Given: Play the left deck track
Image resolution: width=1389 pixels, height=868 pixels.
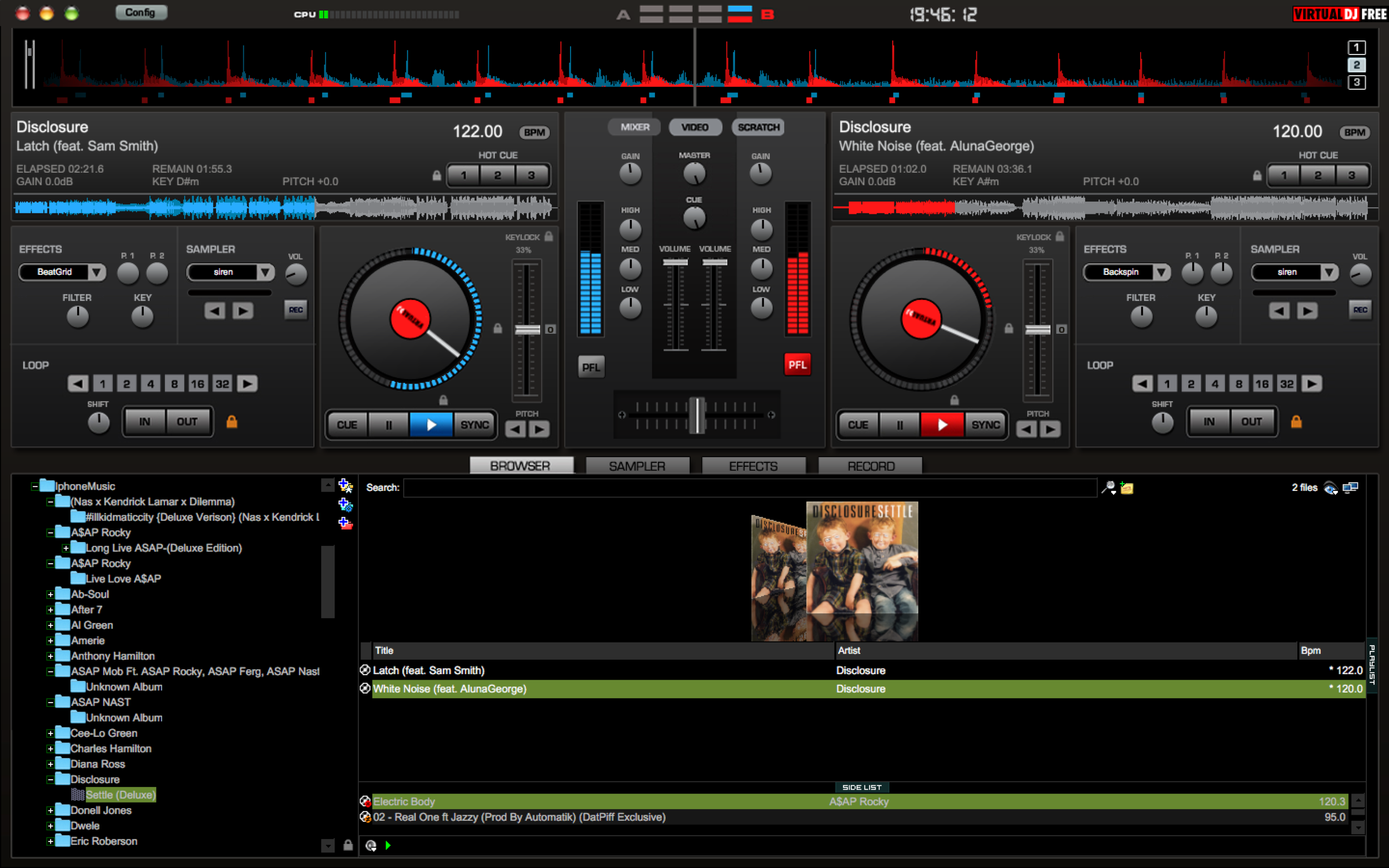Looking at the screenshot, I should 432,425.
